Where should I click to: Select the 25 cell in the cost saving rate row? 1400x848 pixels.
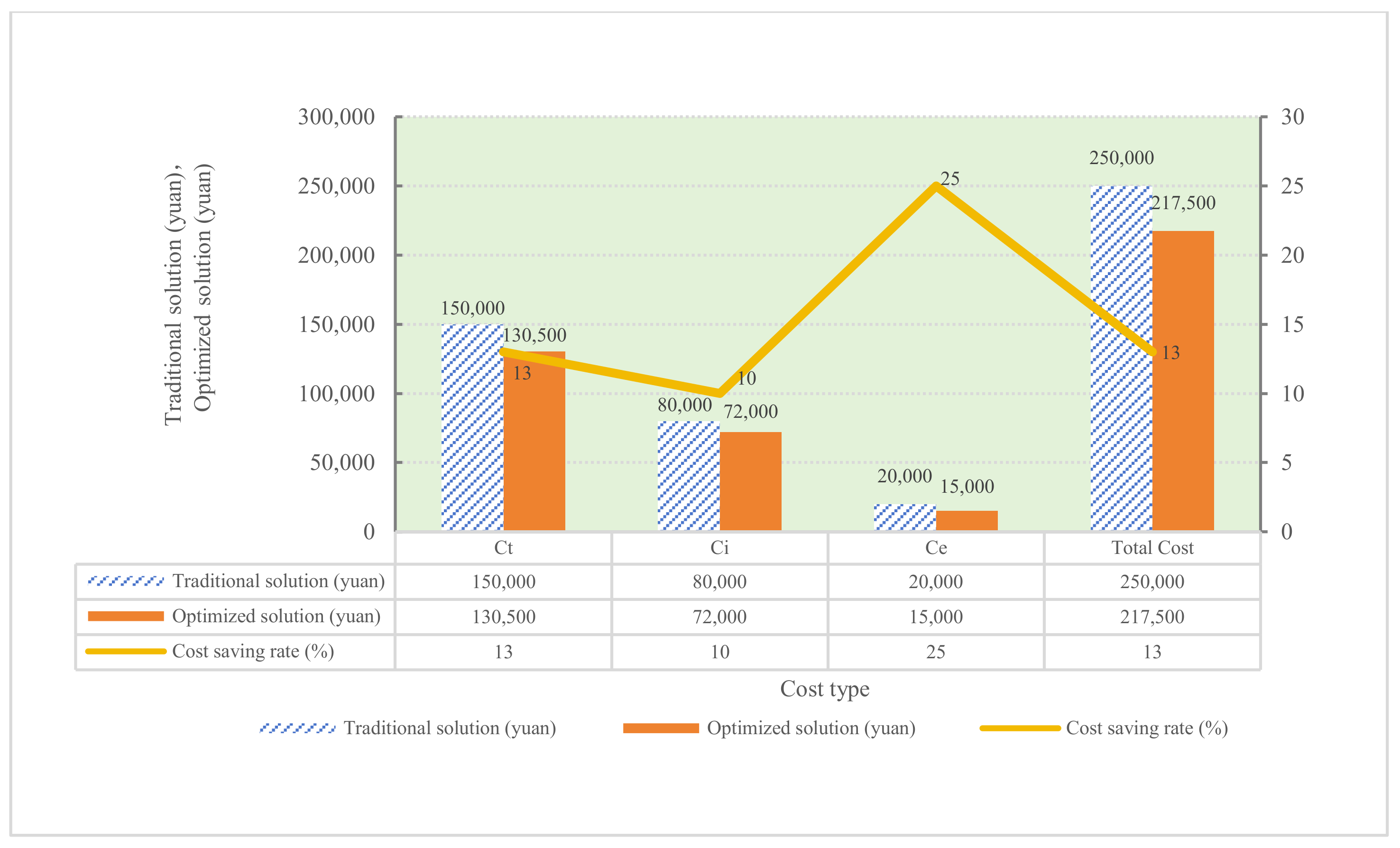click(936, 652)
